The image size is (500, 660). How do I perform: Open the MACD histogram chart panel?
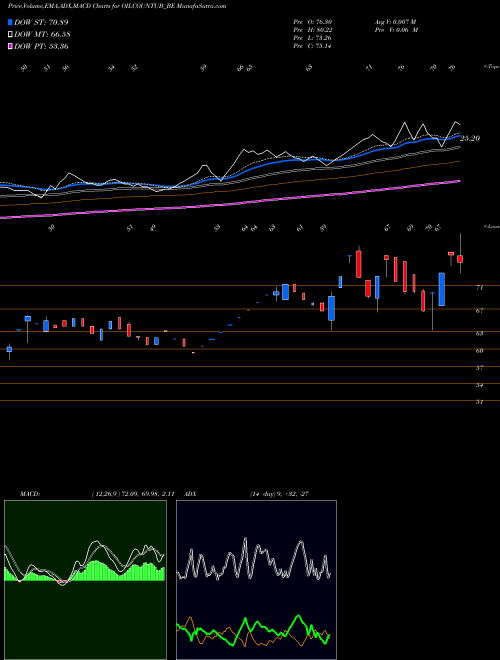pyautogui.click(x=85, y=580)
